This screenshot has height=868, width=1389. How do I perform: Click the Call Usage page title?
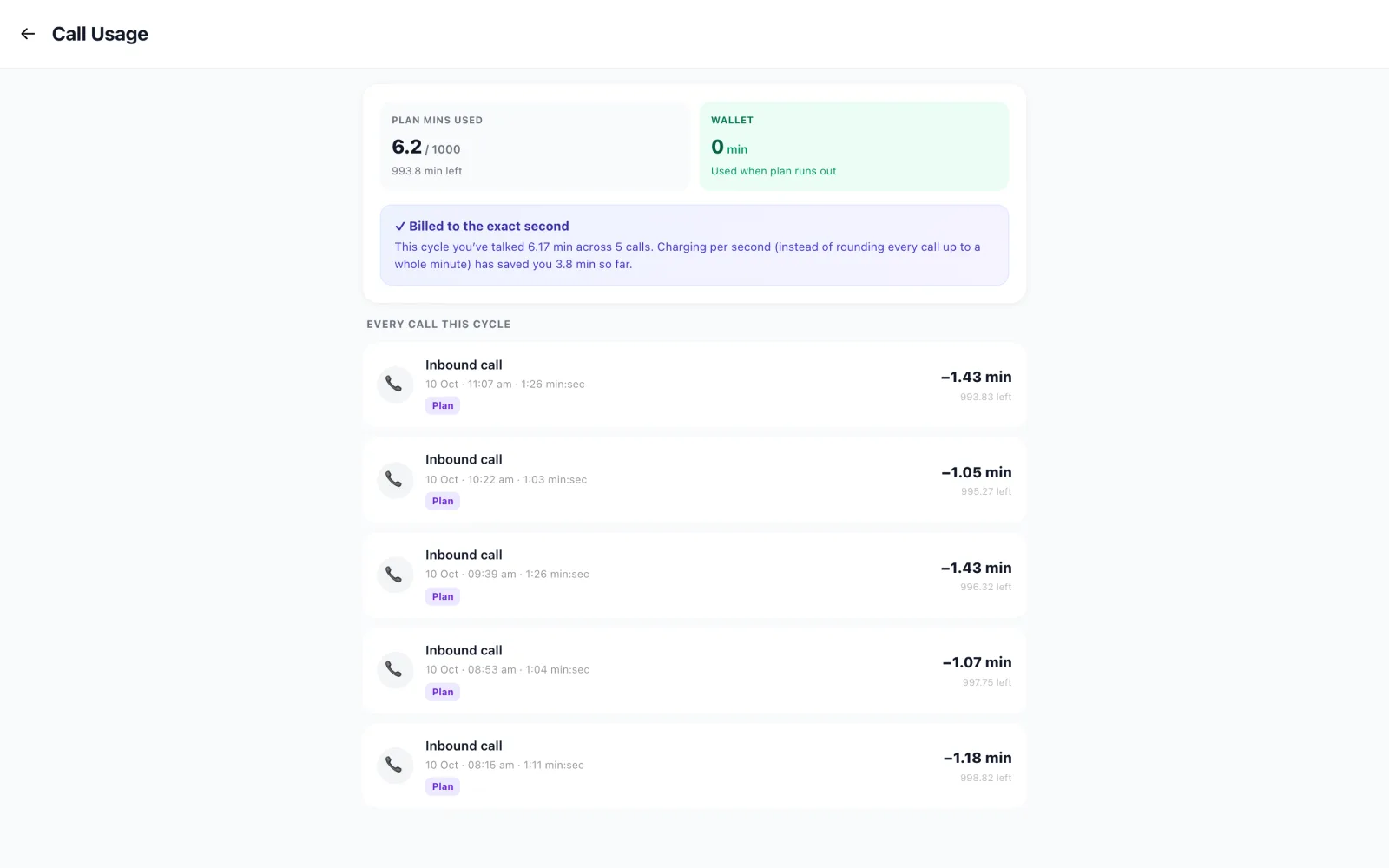click(100, 34)
